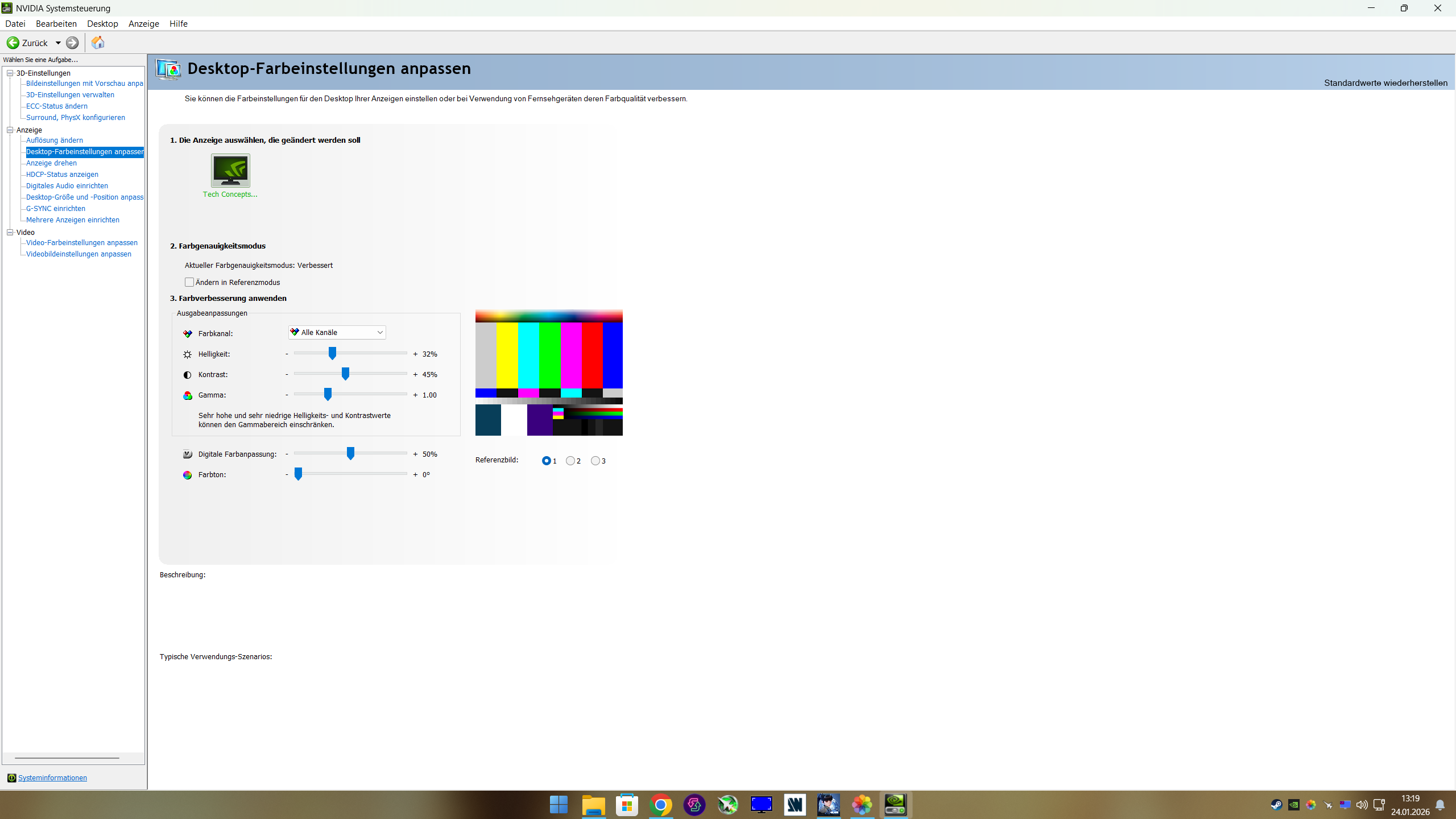Open the Bearbeiten menu

point(56,23)
